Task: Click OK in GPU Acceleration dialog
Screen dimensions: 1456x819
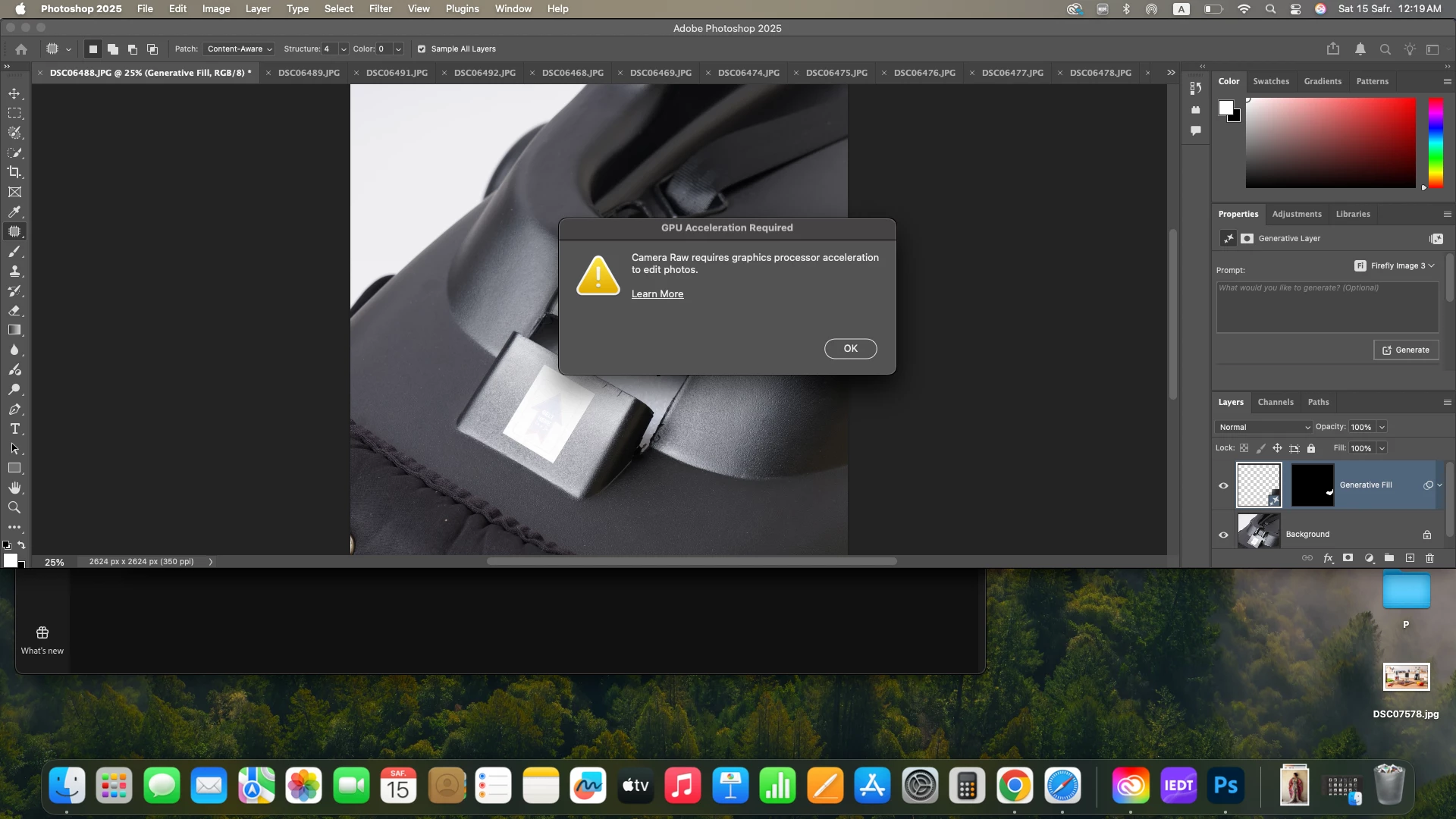Action: point(850,348)
